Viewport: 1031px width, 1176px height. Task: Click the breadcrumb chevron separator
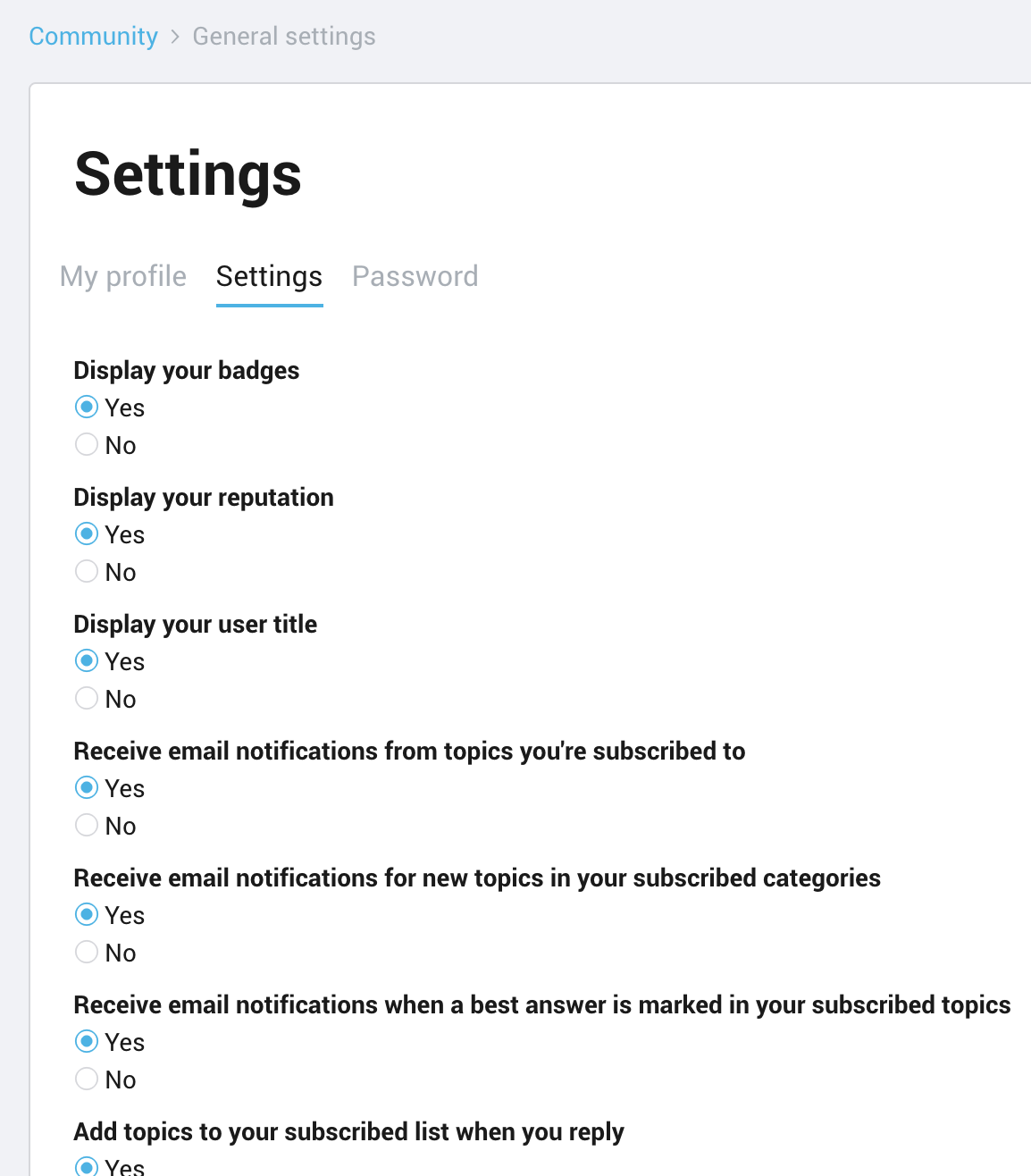(x=175, y=37)
